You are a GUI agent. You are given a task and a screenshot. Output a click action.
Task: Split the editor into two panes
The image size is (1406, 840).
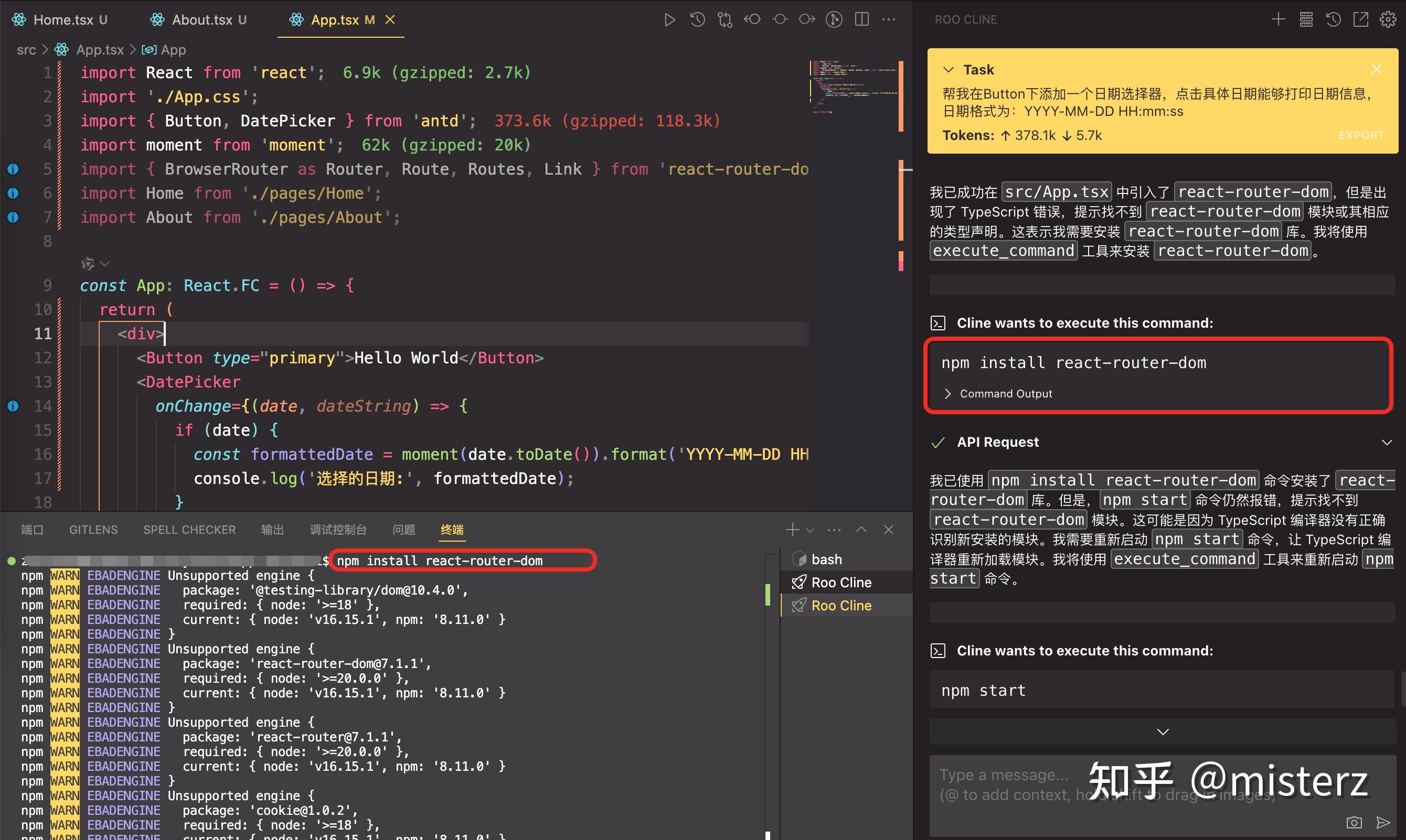861,19
